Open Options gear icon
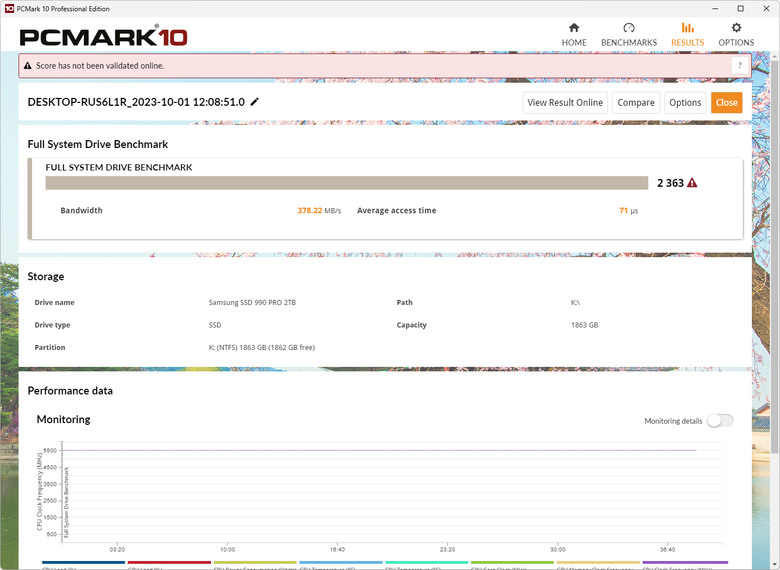The image size is (780, 570). (736, 27)
